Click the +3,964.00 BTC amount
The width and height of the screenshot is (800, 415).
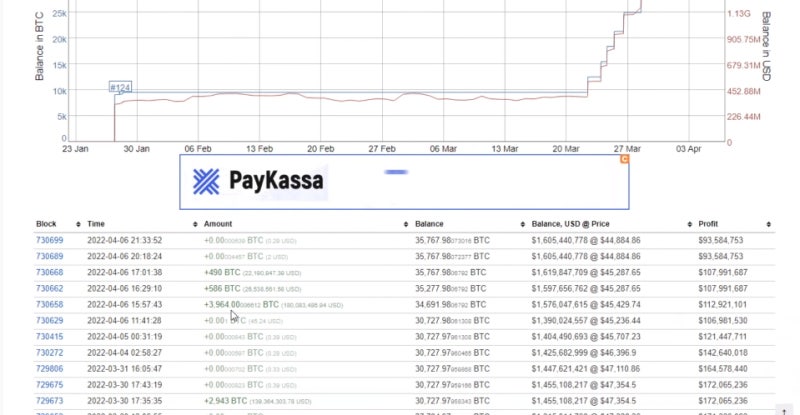click(241, 305)
